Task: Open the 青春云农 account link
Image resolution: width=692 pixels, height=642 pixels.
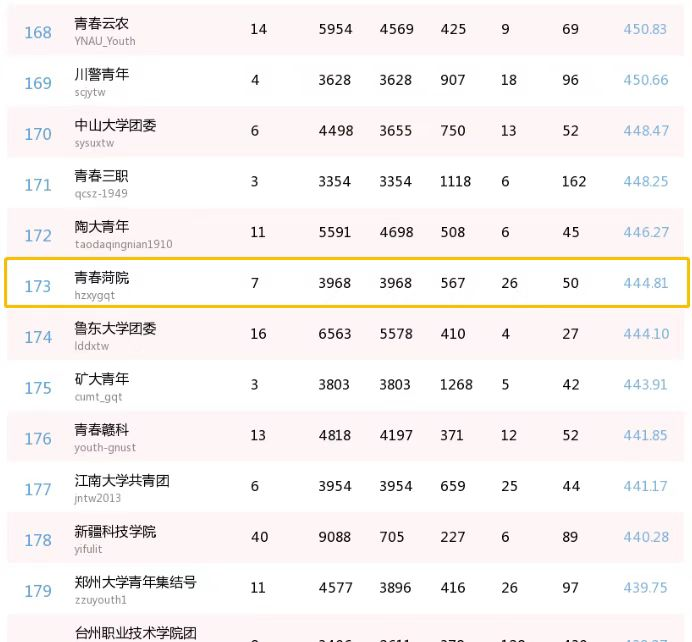Action: point(102,23)
